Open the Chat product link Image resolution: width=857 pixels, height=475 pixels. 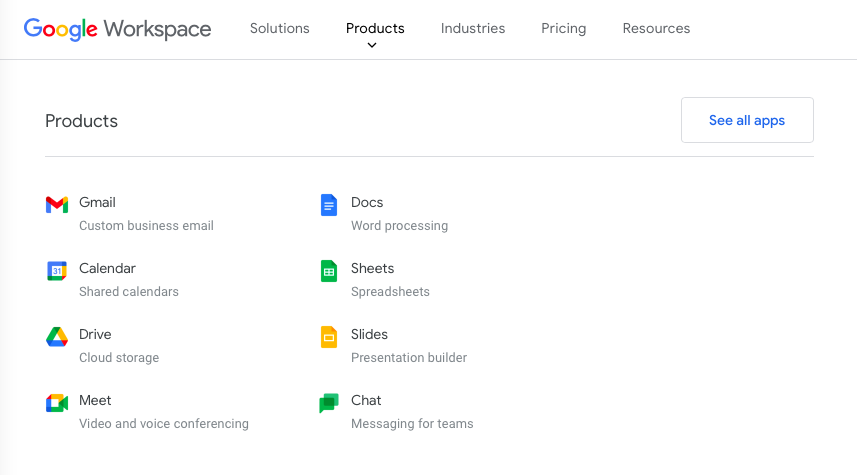(x=366, y=400)
